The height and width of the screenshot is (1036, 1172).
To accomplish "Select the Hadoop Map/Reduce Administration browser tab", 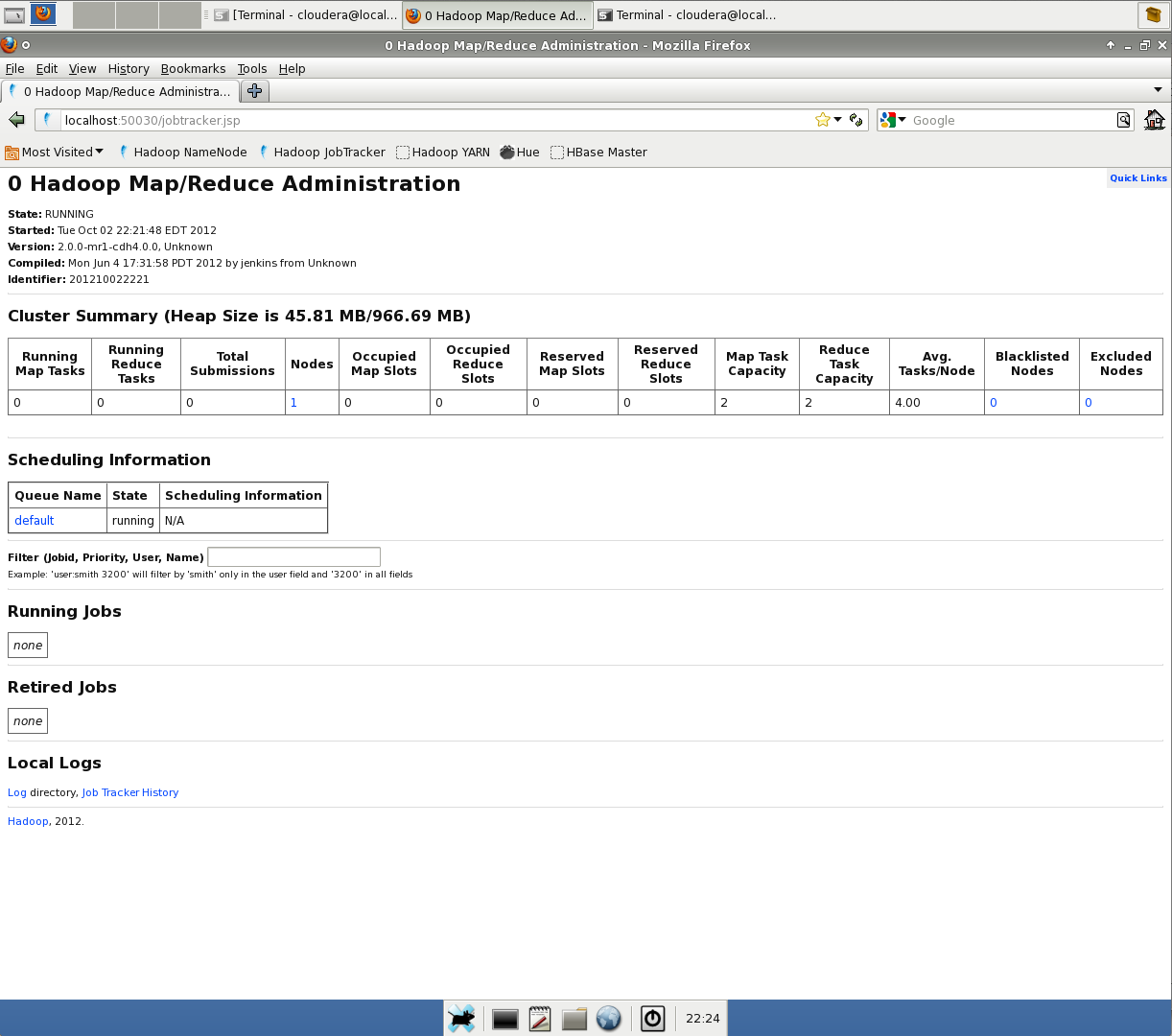I will pos(119,91).
